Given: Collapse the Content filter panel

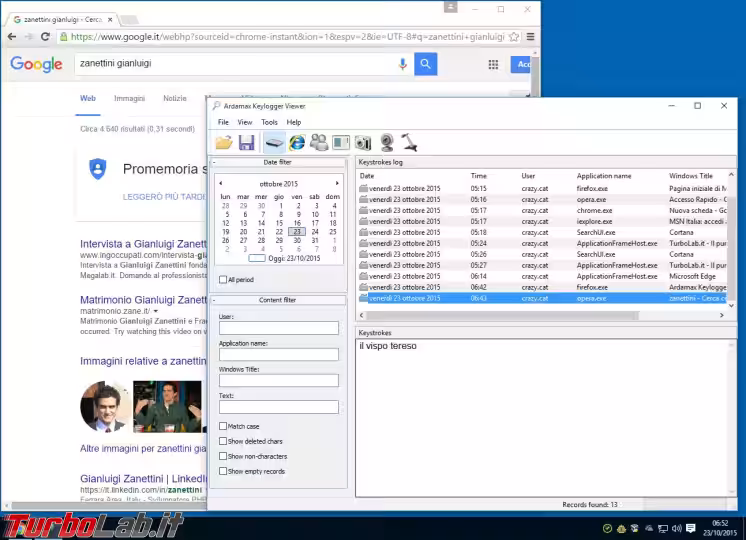Looking at the screenshot, I should point(215,300).
